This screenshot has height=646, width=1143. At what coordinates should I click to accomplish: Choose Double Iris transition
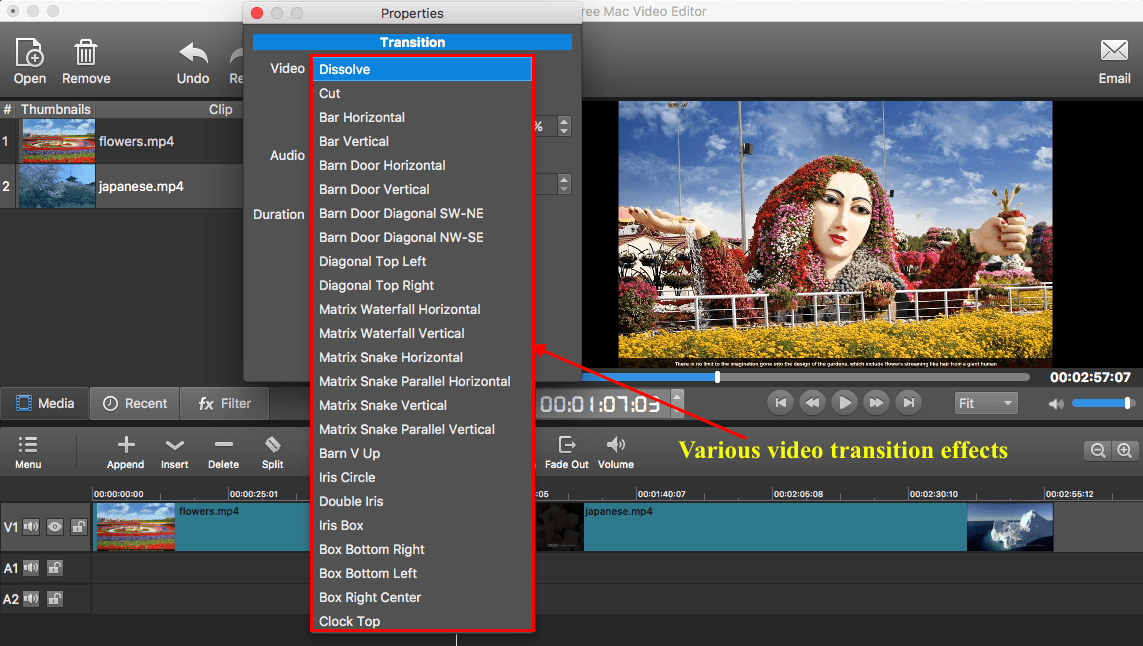coord(422,502)
